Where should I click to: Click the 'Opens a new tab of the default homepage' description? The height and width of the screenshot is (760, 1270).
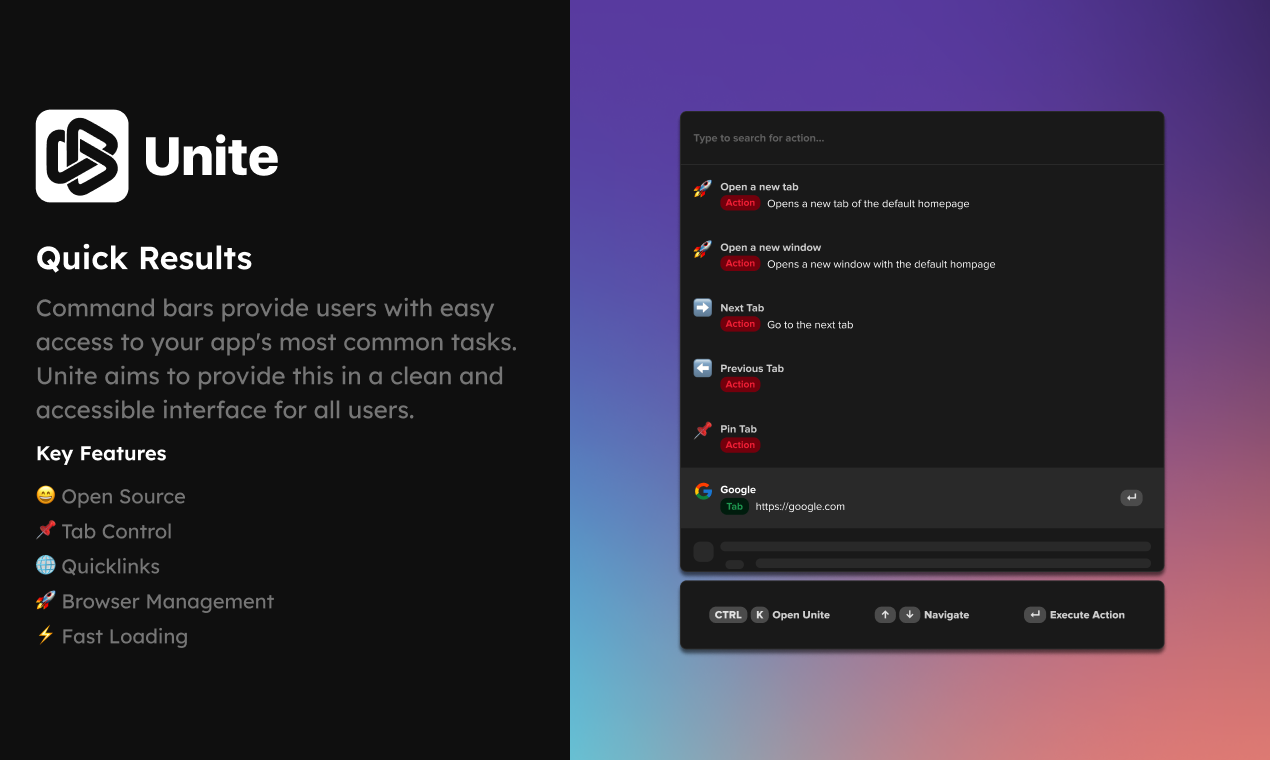(x=868, y=204)
